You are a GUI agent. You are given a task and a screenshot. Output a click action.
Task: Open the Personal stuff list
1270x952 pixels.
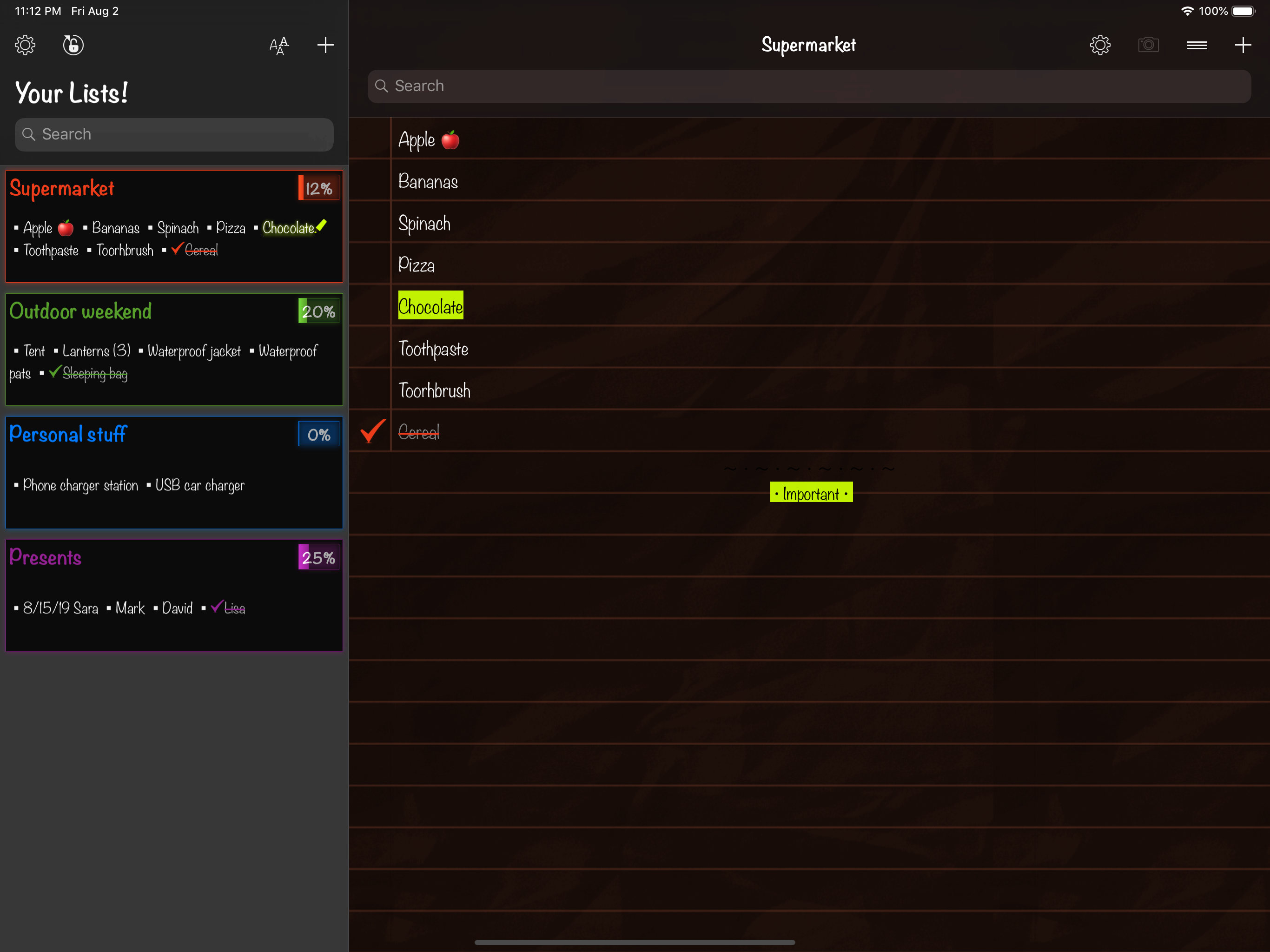coord(174,472)
